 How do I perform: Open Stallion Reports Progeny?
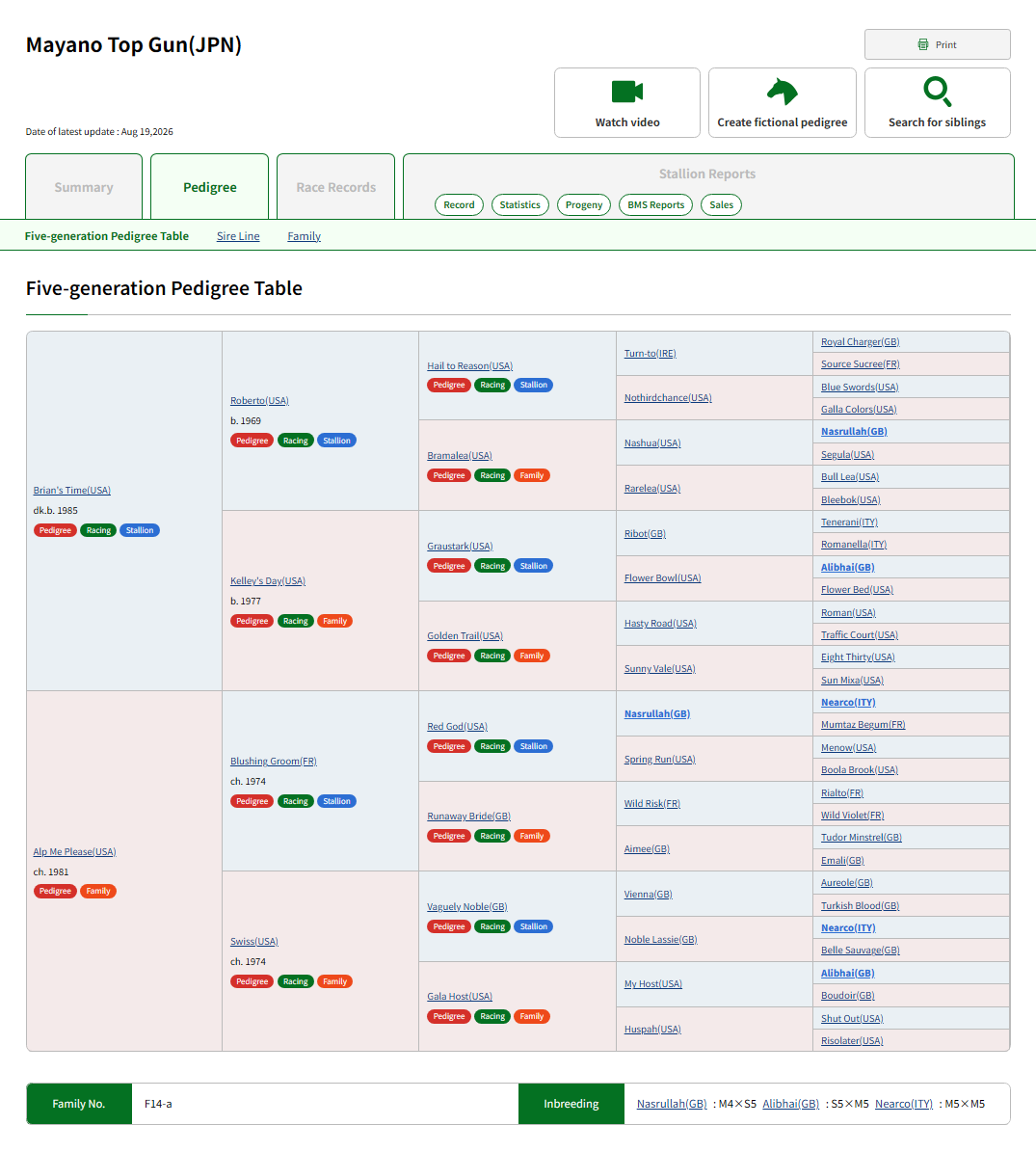click(584, 205)
